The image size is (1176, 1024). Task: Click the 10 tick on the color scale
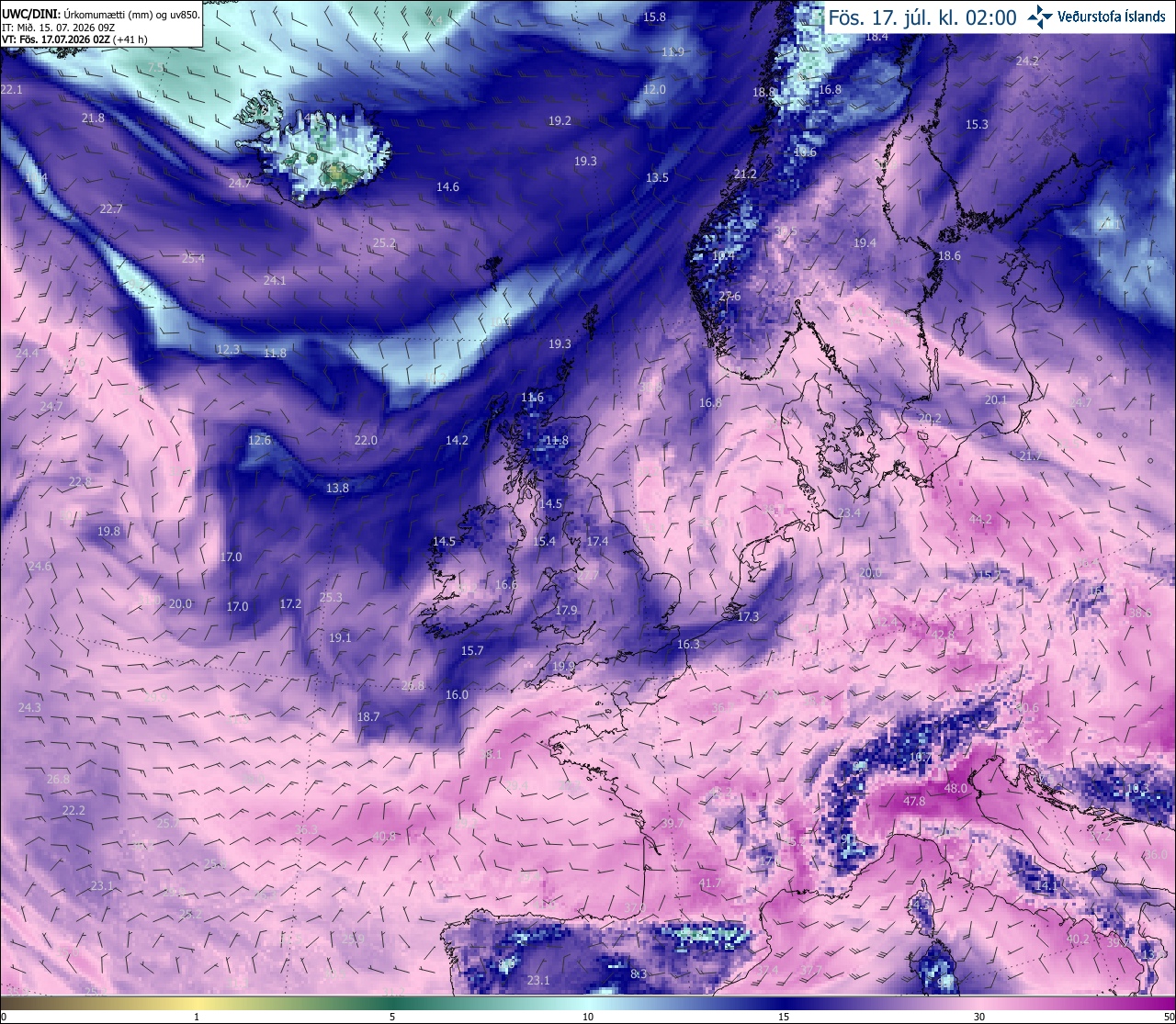pyautogui.click(x=588, y=1017)
